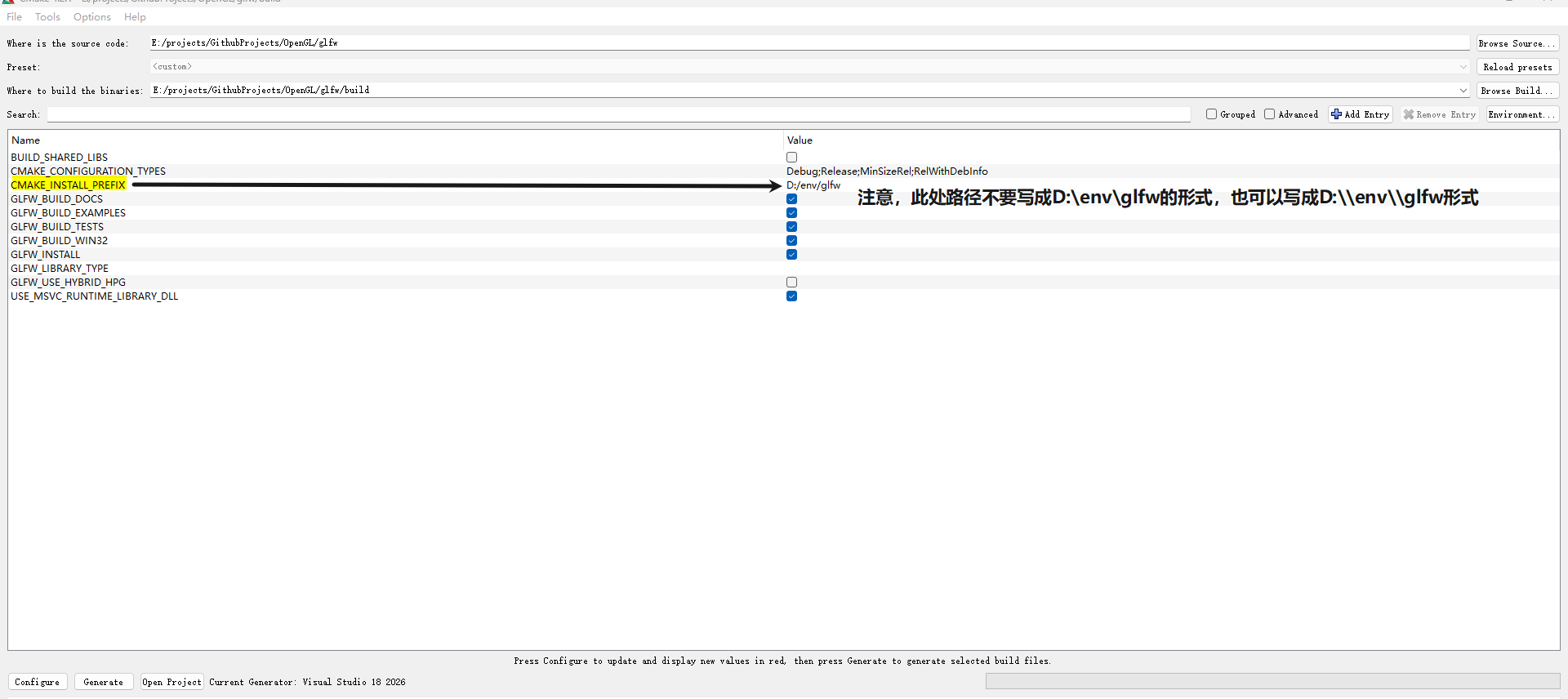Click the Configure button
The height and width of the screenshot is (699, 1568).
(x=37, y=682)
